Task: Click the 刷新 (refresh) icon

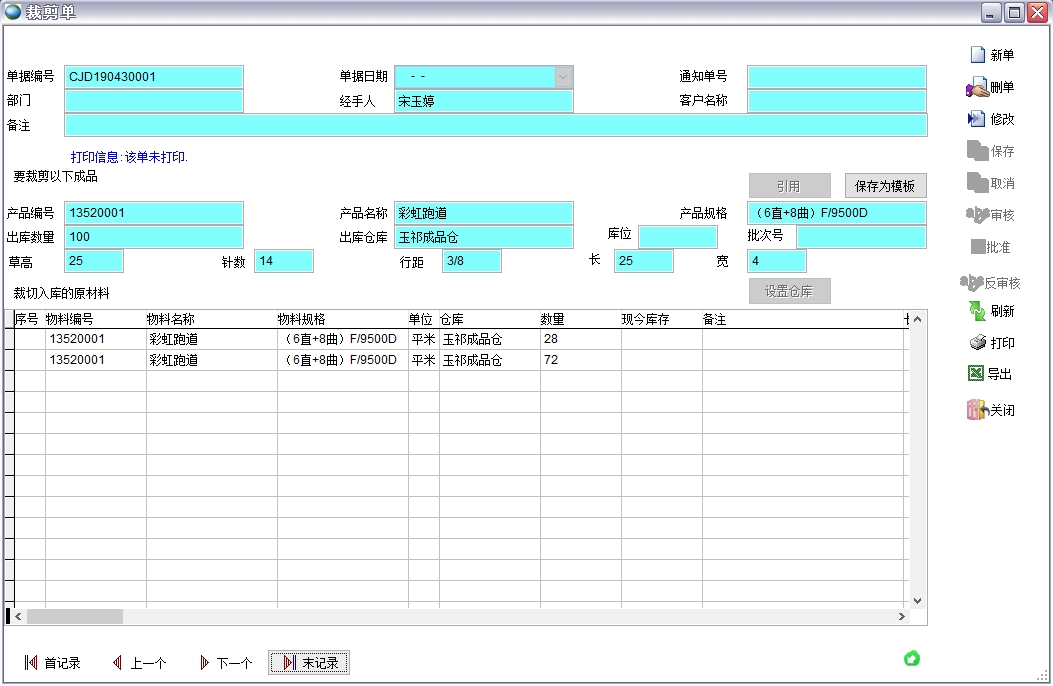Action: 977,311
